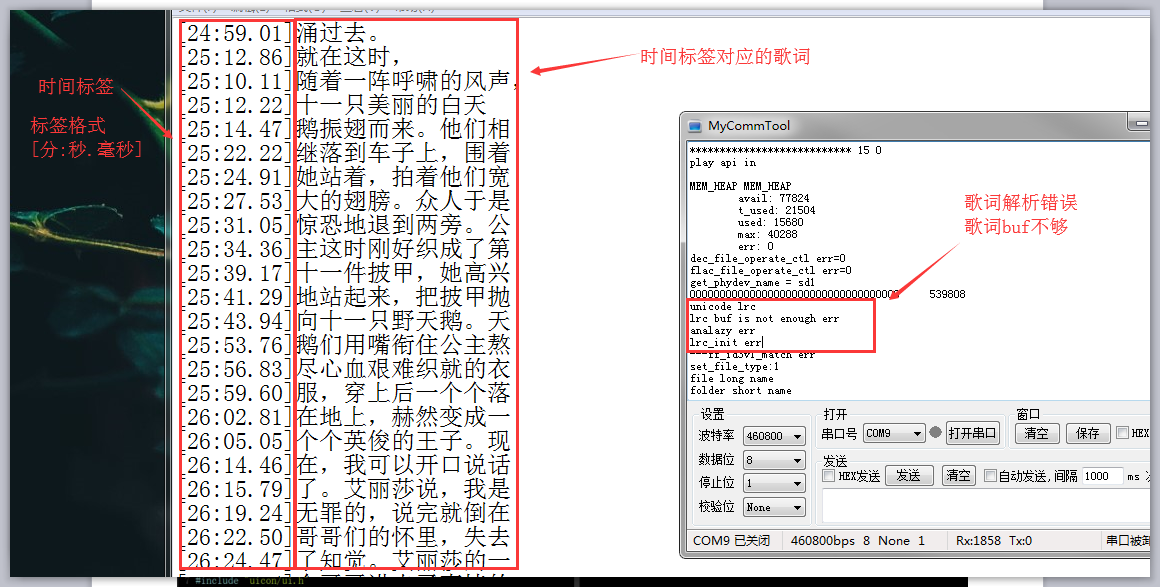Click the empty send text box
This screenshot has height=587, width=1160.
[986, 506]
